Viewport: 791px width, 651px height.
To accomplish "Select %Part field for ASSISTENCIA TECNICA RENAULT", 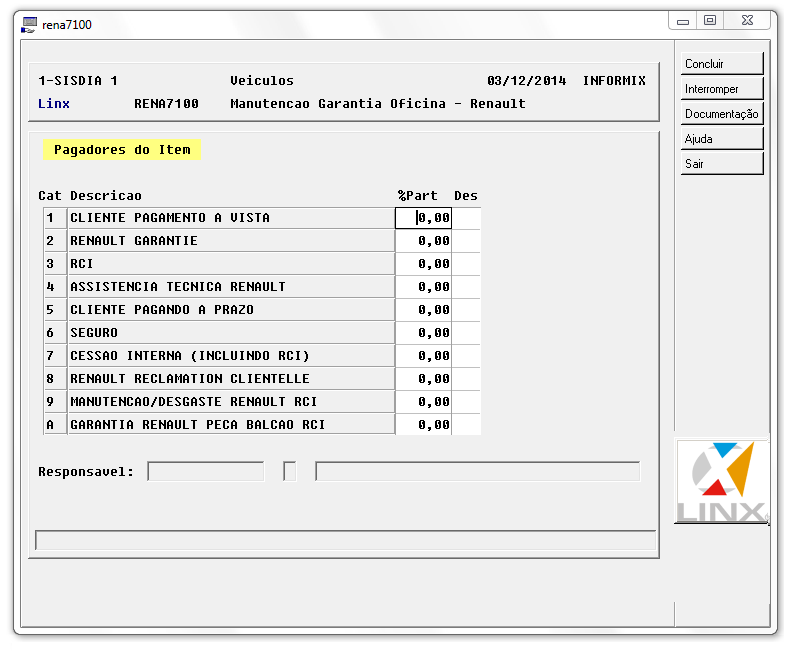I will 423,287.
